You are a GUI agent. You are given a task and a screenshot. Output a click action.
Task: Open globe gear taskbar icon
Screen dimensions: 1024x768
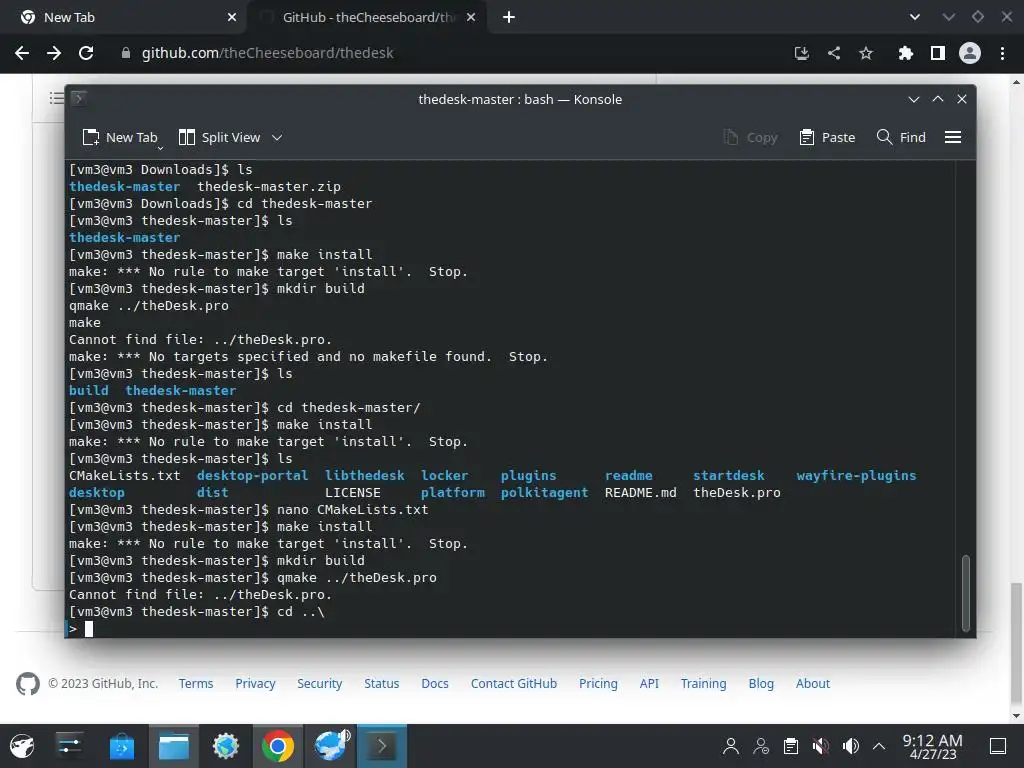pos(226,746)
